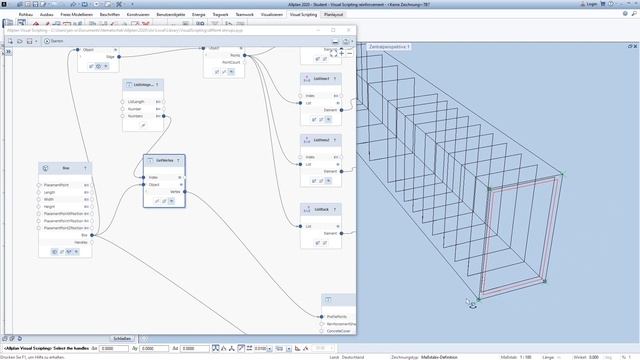Click the open script icon in Visual Scripting toolbar

[x=20, y=41]
